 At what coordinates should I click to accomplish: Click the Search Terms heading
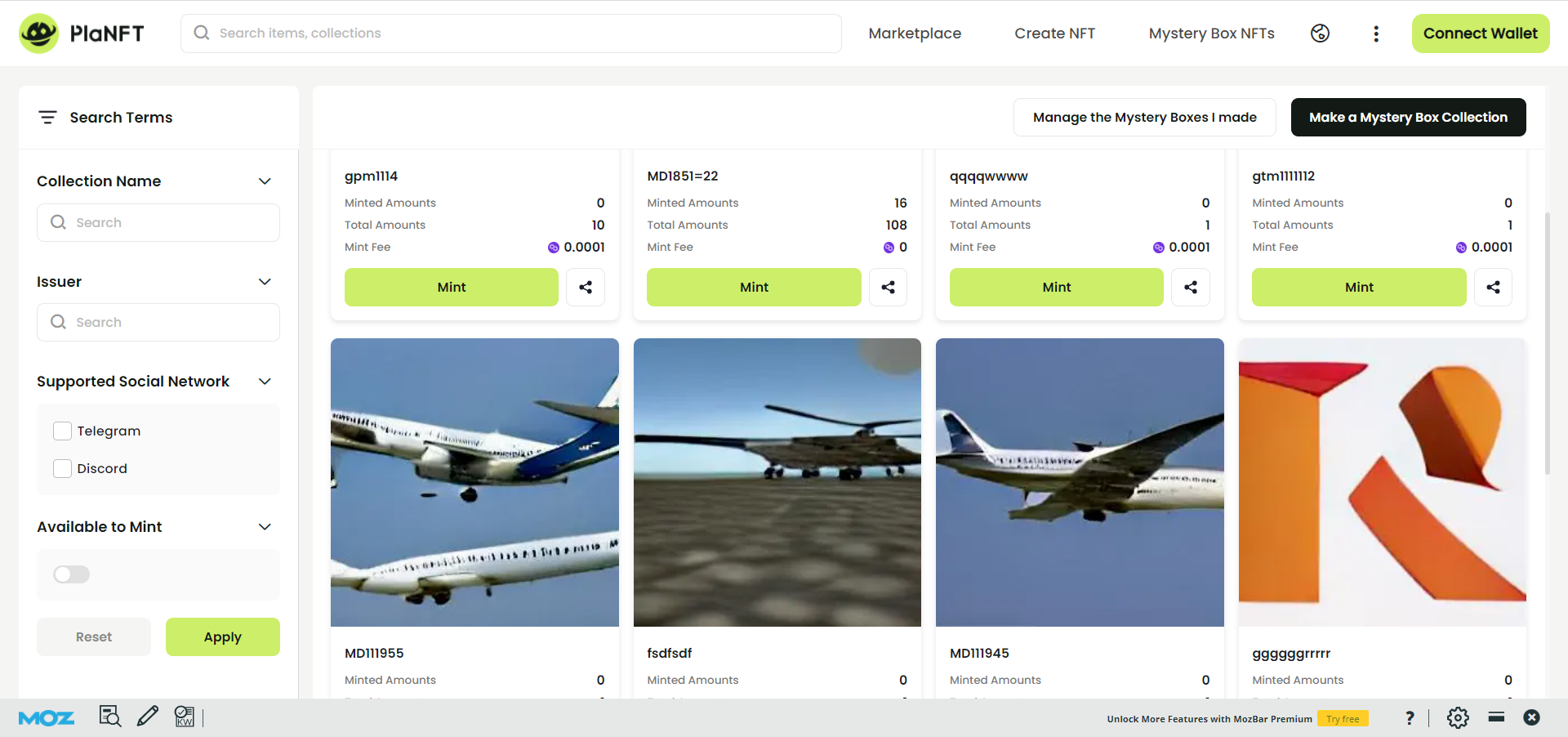pyautogui.click(x=121, y=118)
